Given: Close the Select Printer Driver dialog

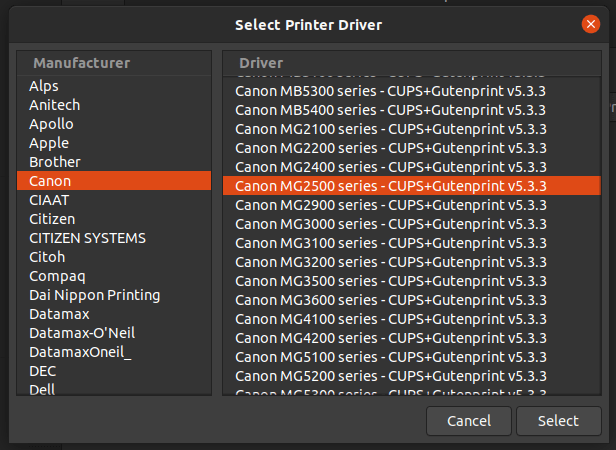Looking at the screenshot, I should pos(591,24).
